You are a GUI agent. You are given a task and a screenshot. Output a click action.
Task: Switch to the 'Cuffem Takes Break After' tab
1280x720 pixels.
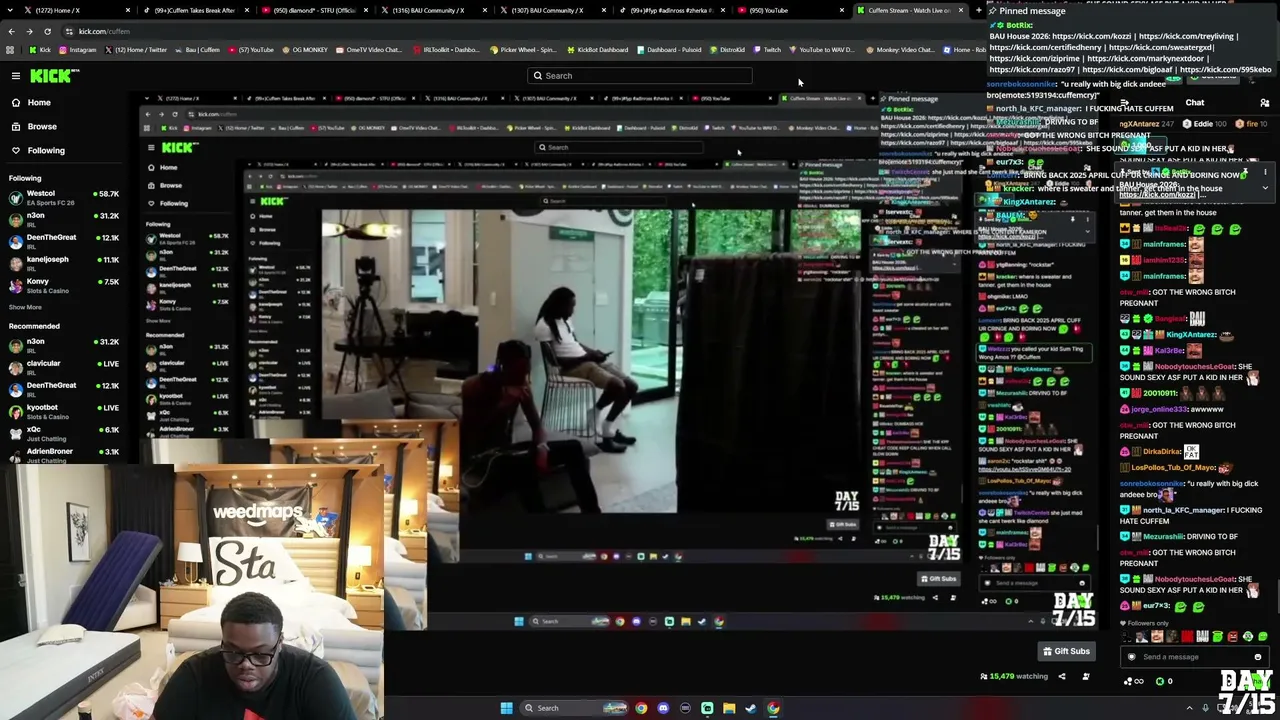click(x=195, y=10)
